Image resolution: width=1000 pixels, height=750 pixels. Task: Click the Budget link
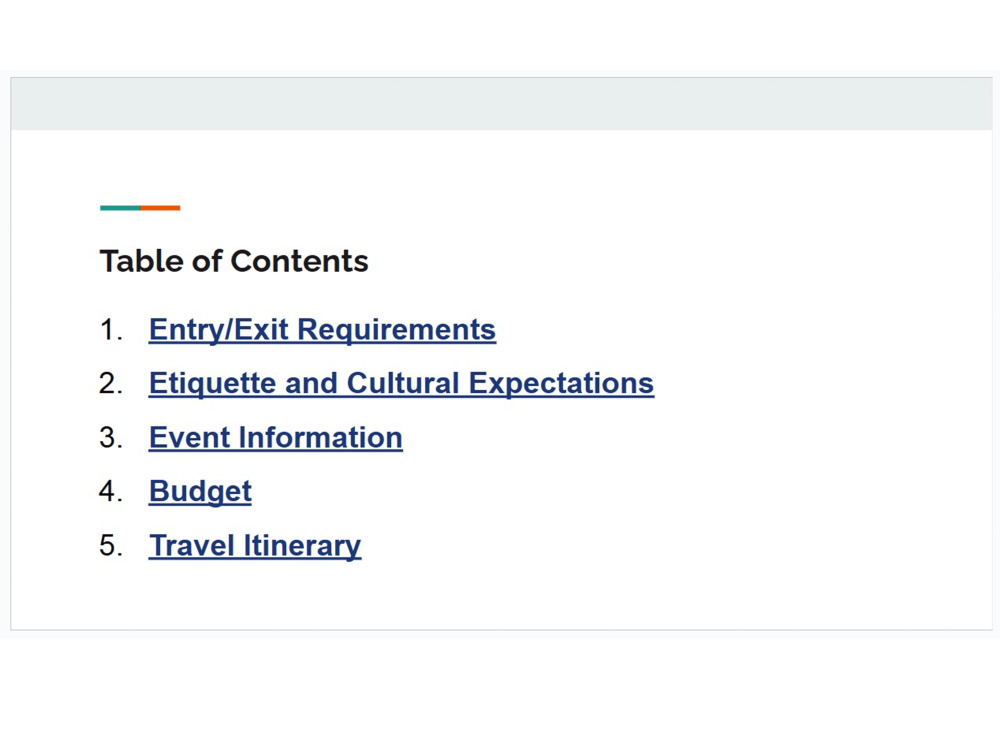point(200,492)
